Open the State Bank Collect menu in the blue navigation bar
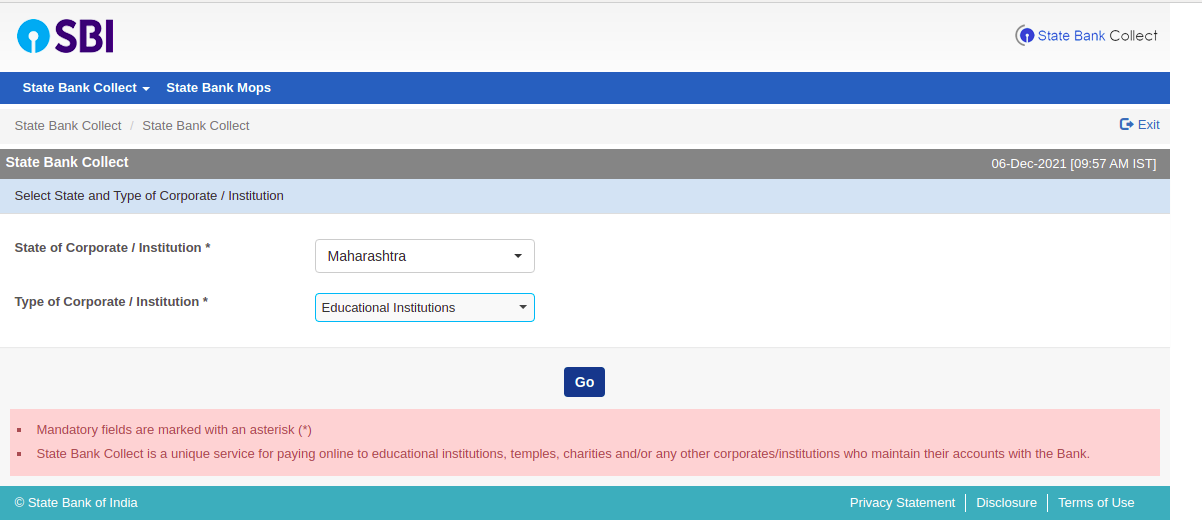The width and height of the screenshot is (1202, 529). tap(86, 88)
